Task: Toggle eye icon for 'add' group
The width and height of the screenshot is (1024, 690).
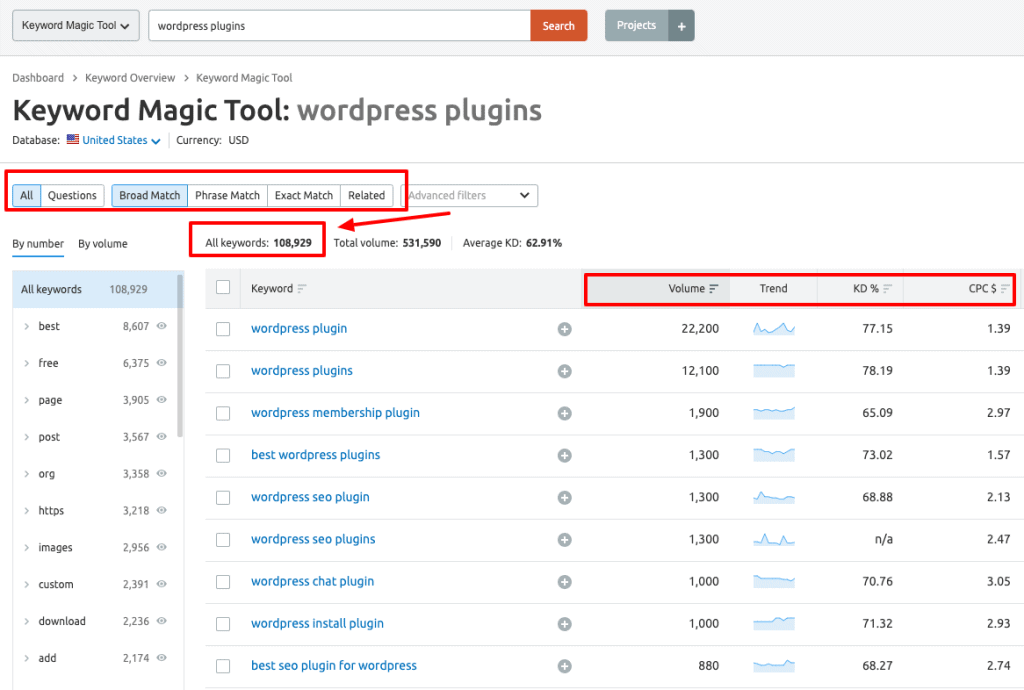Action: (x=161, y=657)
